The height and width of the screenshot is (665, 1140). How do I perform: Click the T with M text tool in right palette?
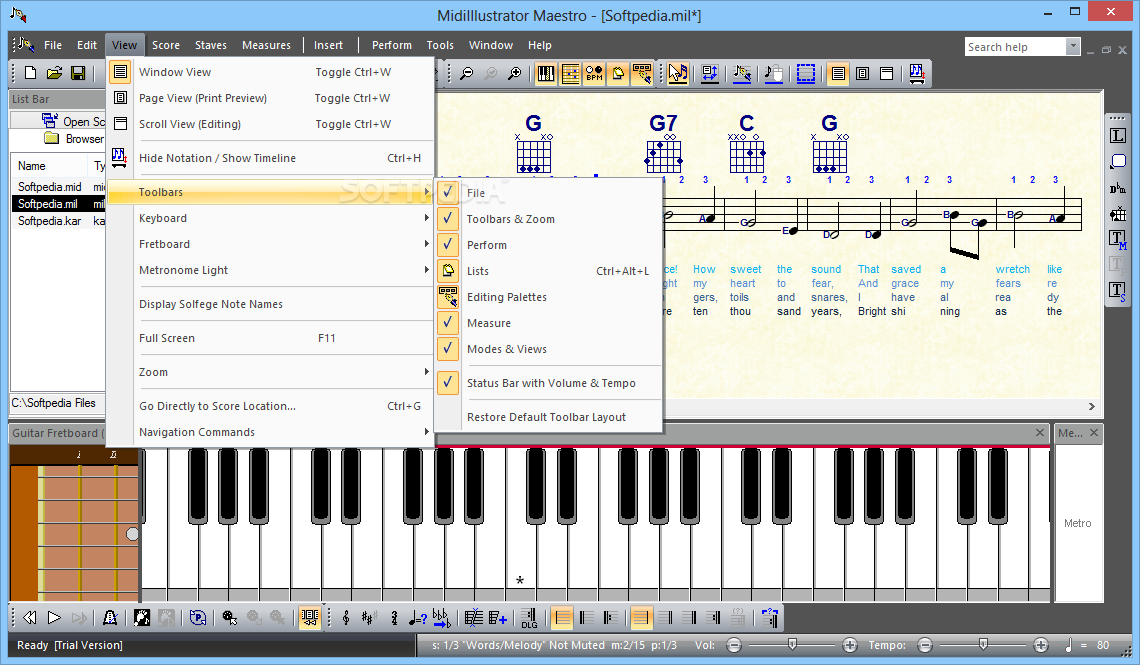[1117, 239]
